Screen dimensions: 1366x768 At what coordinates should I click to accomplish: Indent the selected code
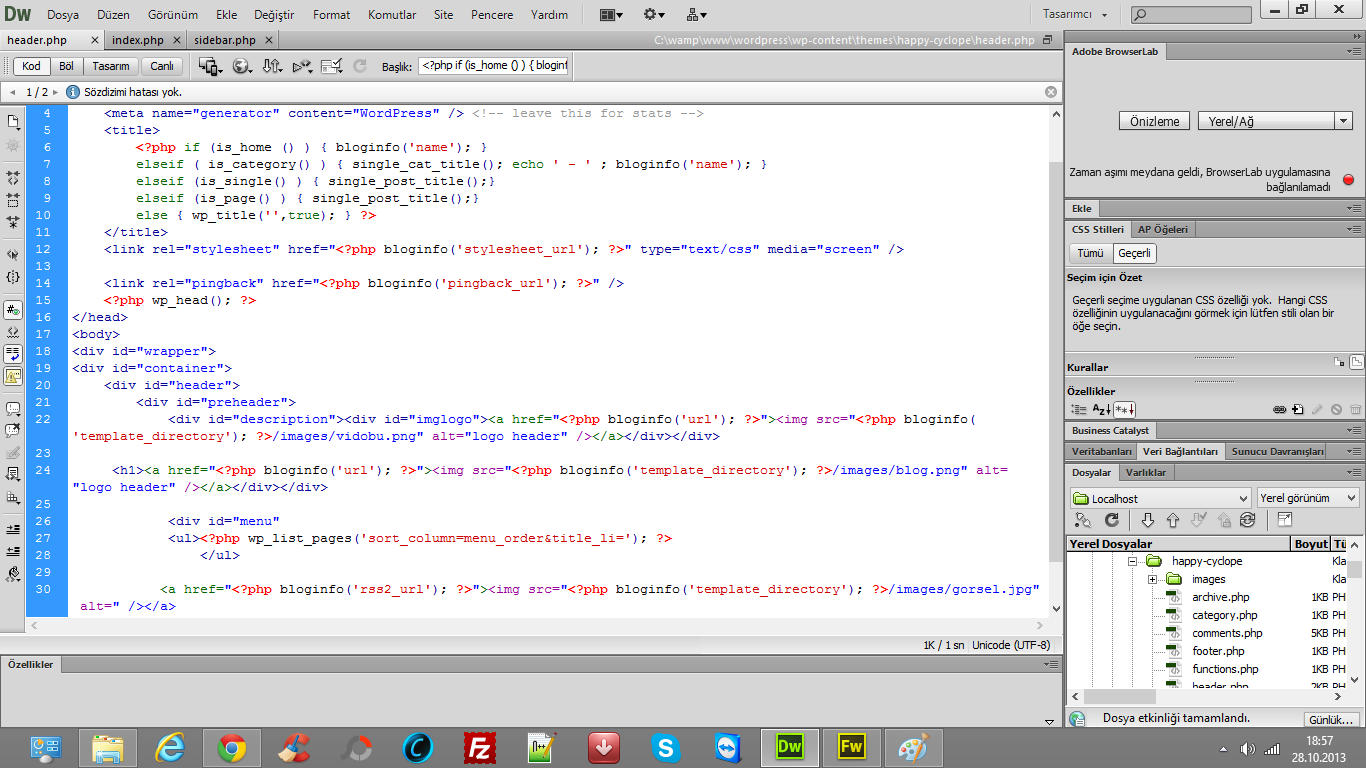pos(13,529)
